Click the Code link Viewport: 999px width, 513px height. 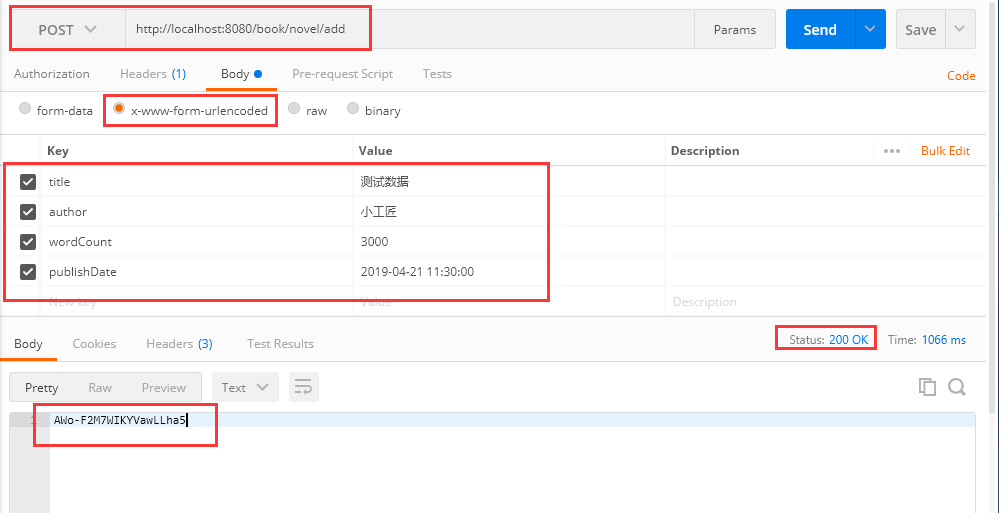tap(961, 76)
